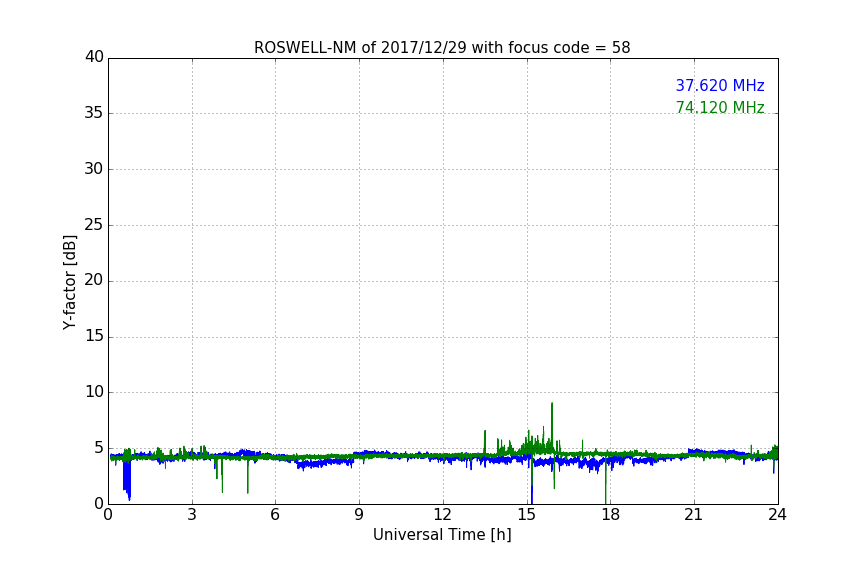
Task: Click the x-axis tick label 18
Action: [x=611, y=515]
